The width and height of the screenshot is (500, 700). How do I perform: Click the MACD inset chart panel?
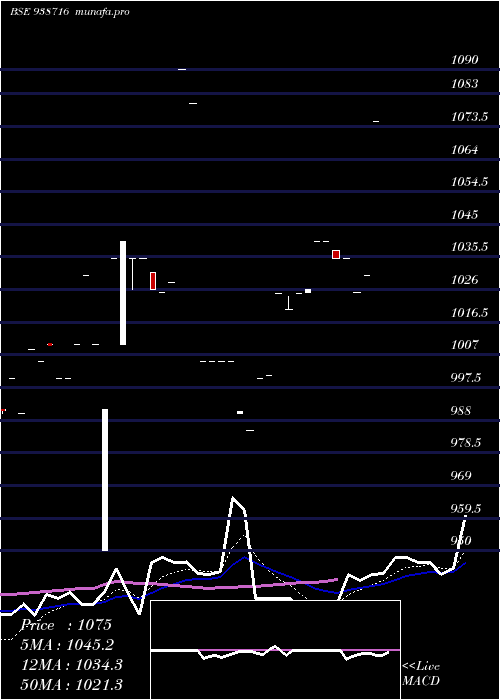[275, 650]
